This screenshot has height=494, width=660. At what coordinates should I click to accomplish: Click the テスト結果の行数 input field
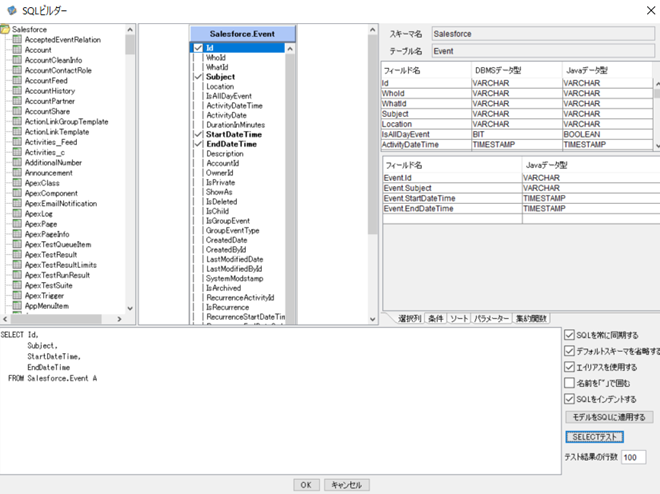[x=633, y=457]
